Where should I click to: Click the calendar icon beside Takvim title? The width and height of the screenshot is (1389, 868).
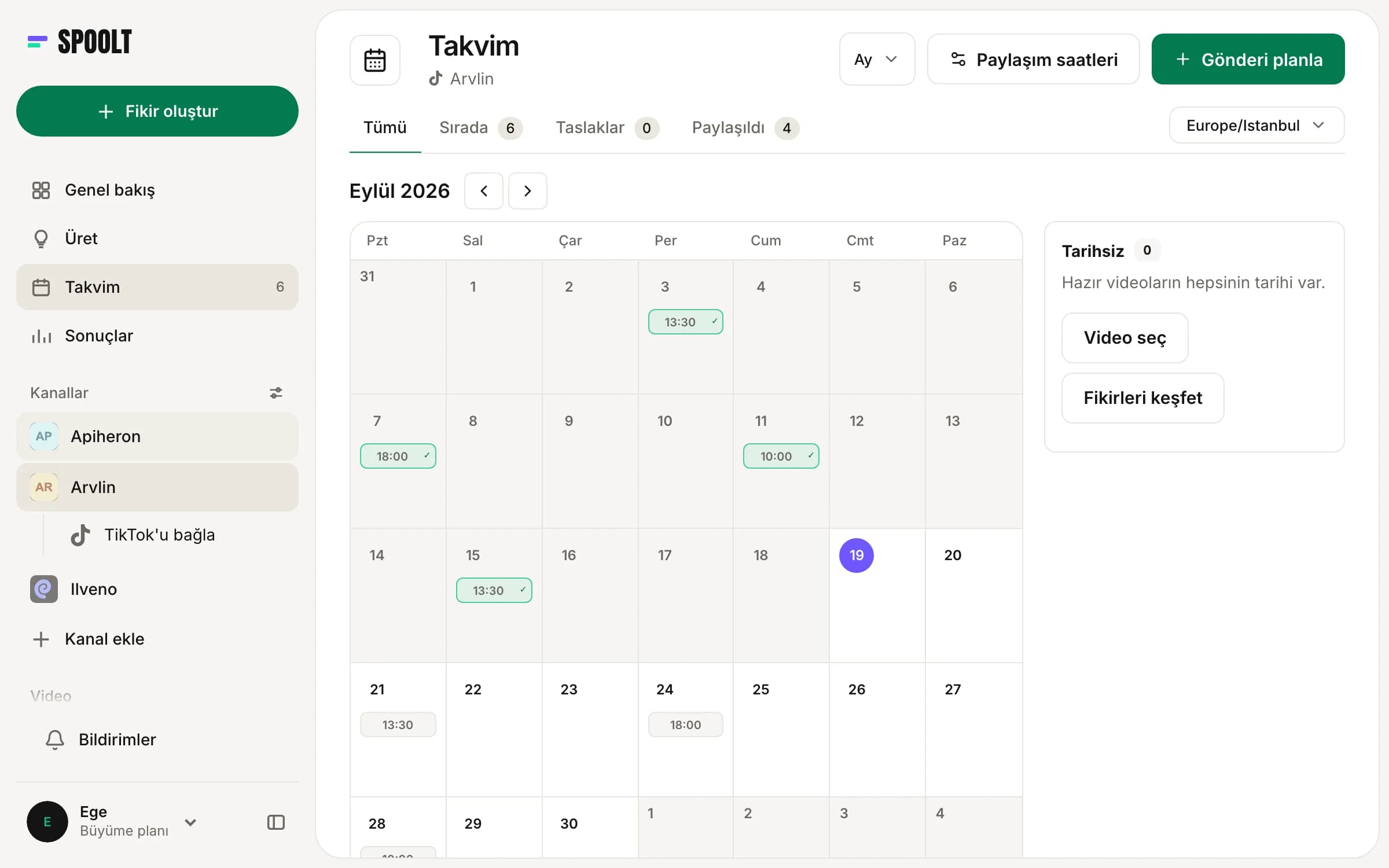click(x=375, y=60)
